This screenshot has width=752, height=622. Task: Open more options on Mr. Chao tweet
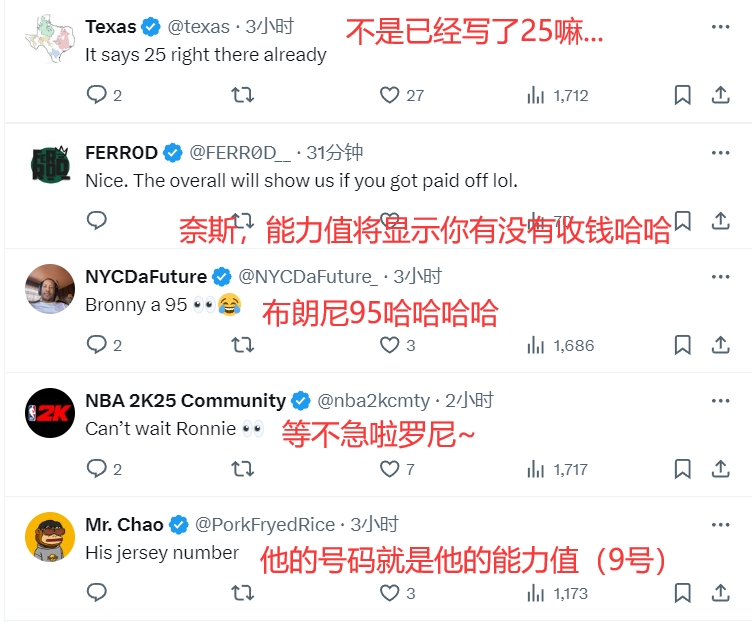coord(720,525)
